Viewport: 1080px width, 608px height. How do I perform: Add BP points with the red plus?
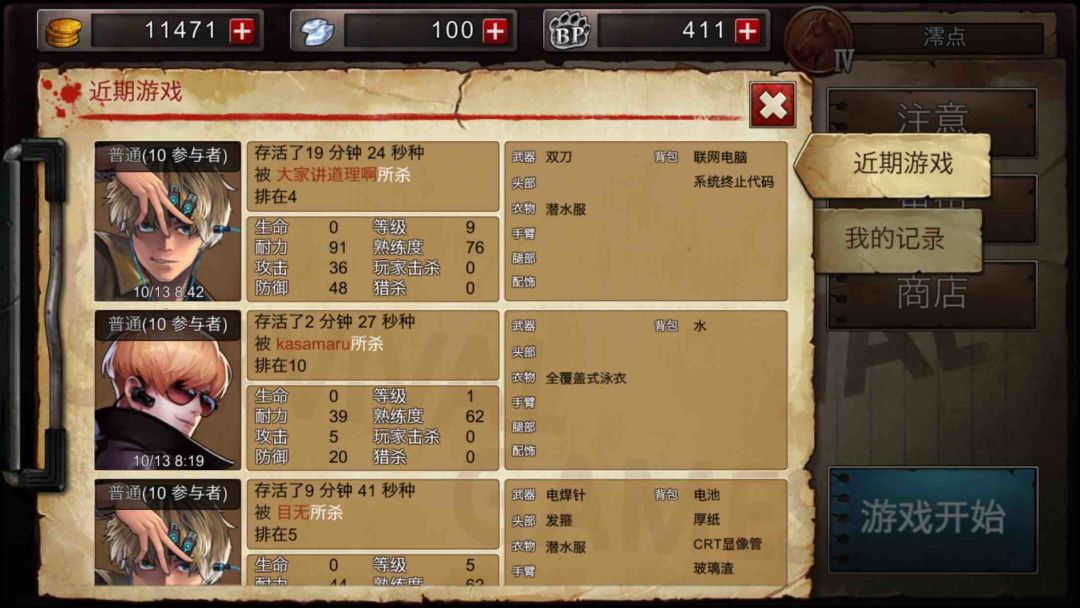coord(748,30)
